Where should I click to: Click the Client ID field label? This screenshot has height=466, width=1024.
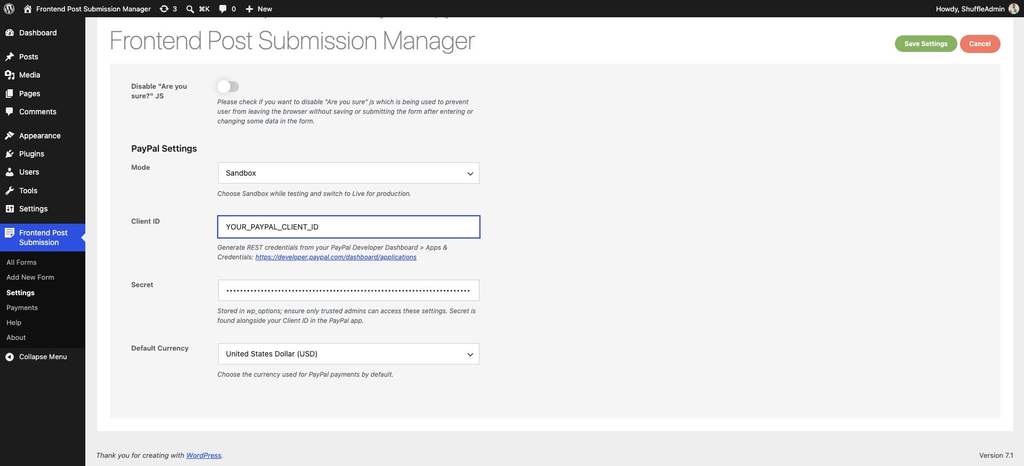point(146,221)
